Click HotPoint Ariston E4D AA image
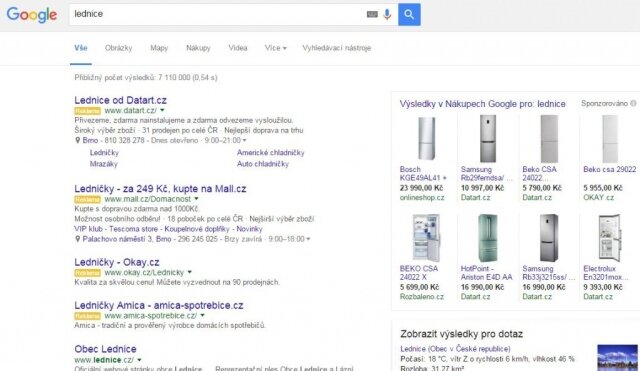 pos(488,238)
